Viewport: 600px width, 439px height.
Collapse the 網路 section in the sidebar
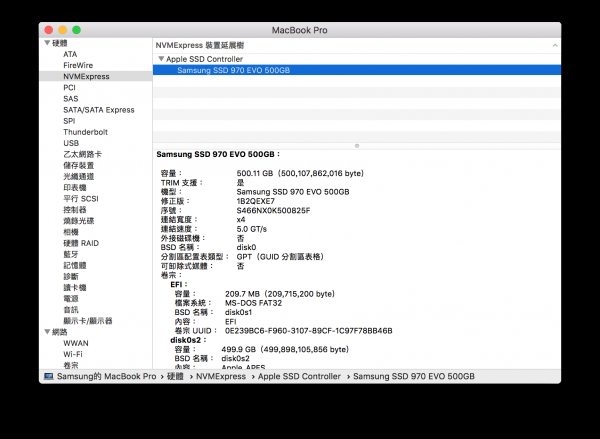pos(47,331)
